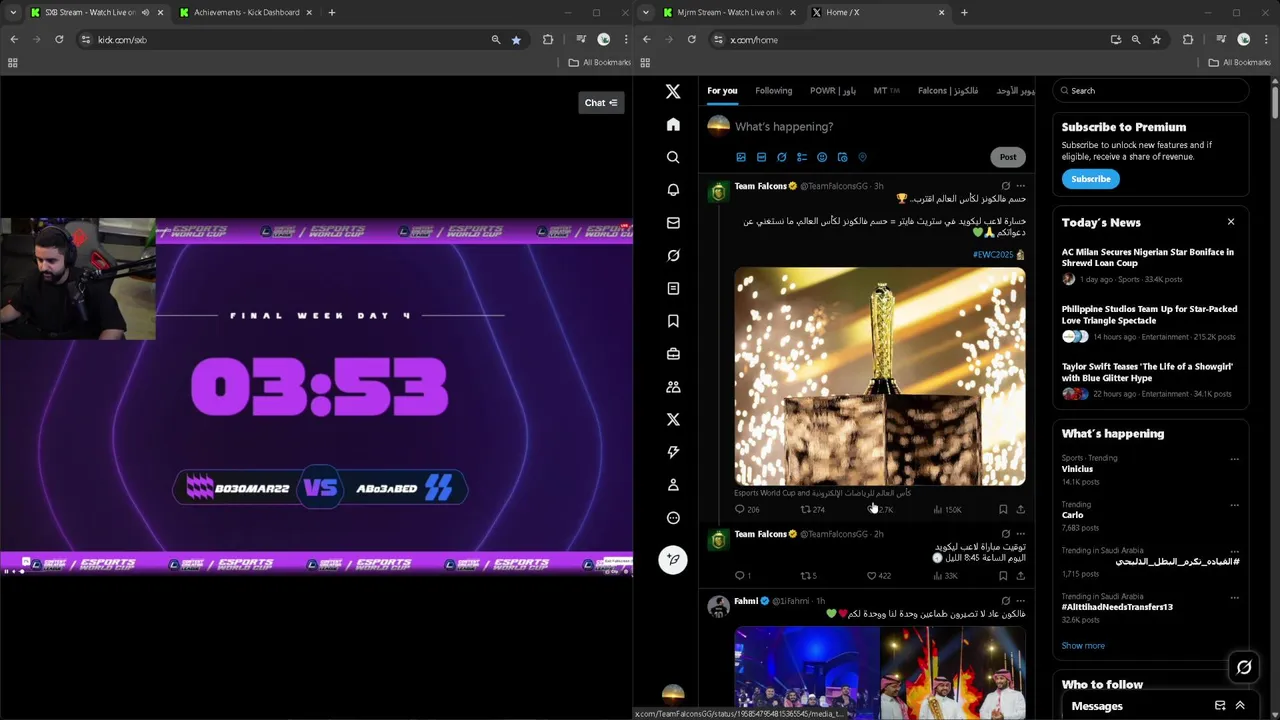The width and height of the screenshot is (1280, 720).
Task: Click the Post button in composer
Action: [x=1008, y=157]
